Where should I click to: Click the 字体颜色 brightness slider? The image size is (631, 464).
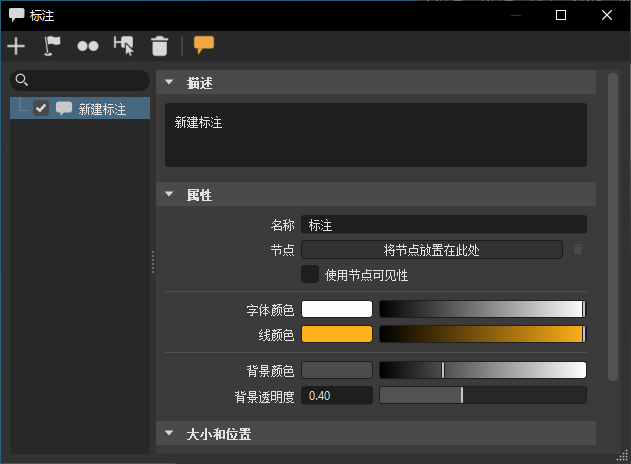(x=483, y=309)
